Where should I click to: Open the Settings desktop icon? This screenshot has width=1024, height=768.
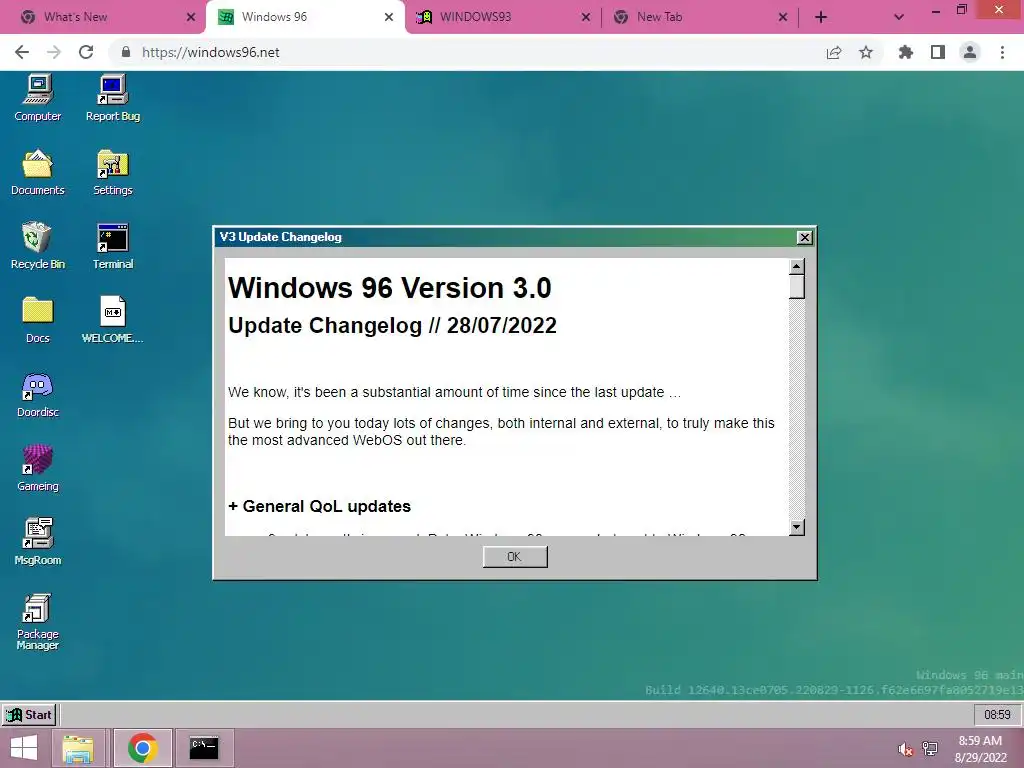pos(112,172)
